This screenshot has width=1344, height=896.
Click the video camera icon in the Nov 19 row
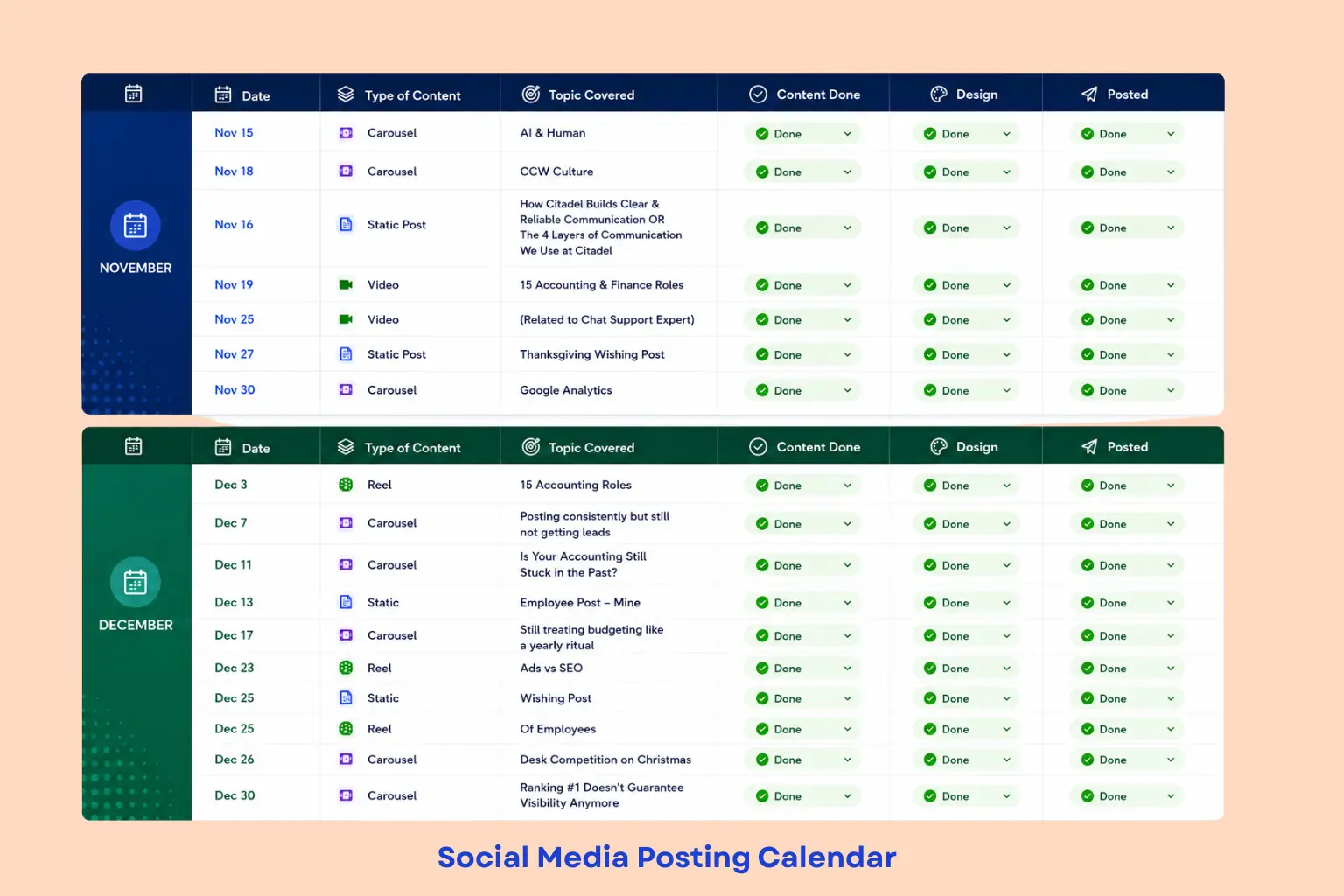346,285
